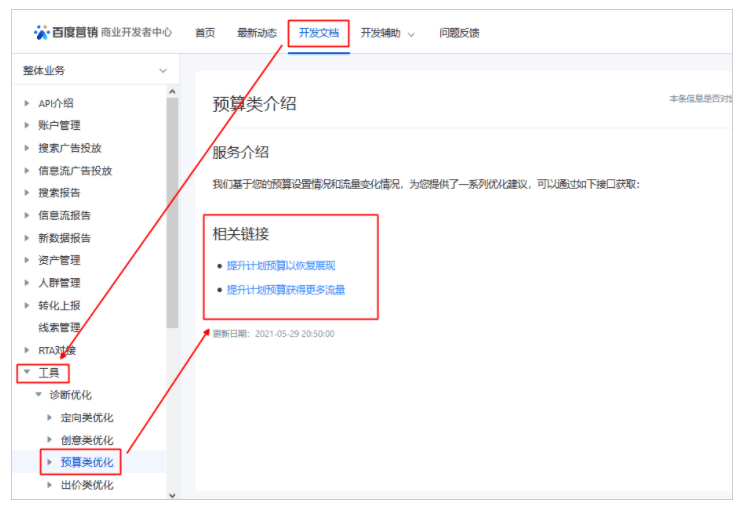This screenshot has height=509, width=740.
Task: Open 线索管理 in the sidebar
Action: click(59, 327)
